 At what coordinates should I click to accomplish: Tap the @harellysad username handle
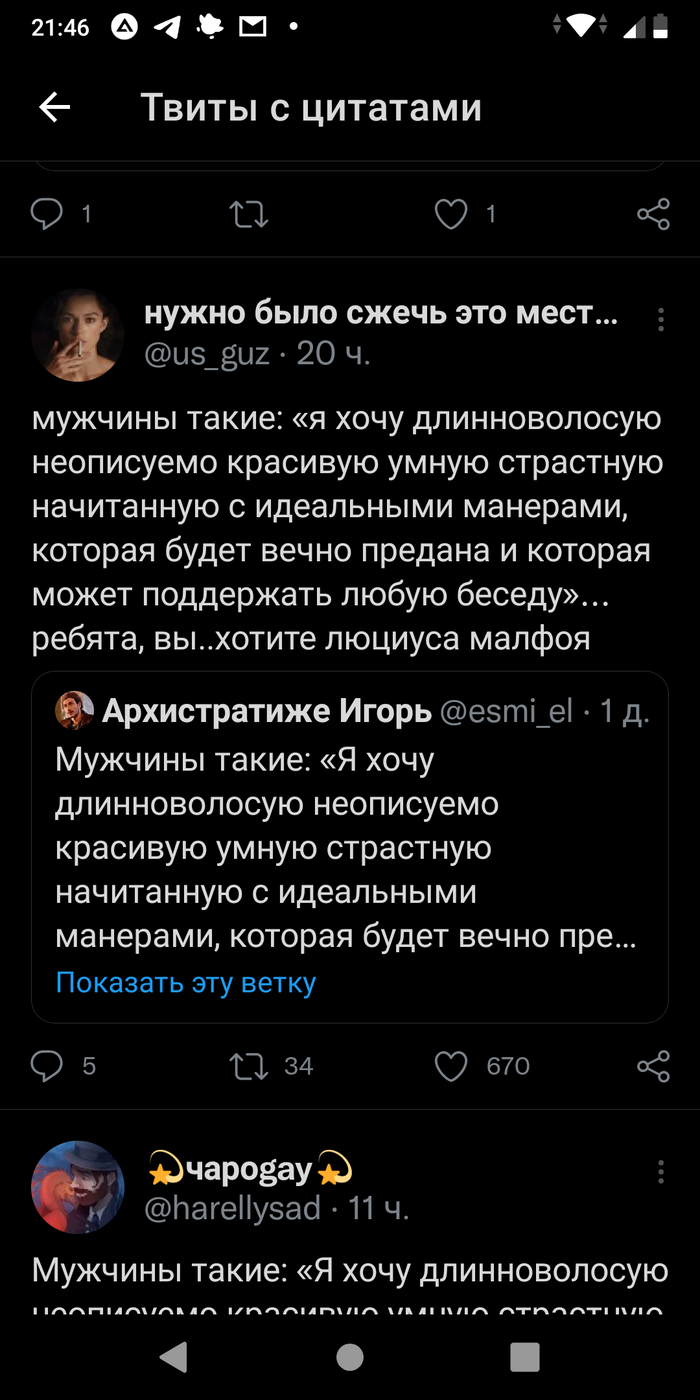[x=233, y=1208]
